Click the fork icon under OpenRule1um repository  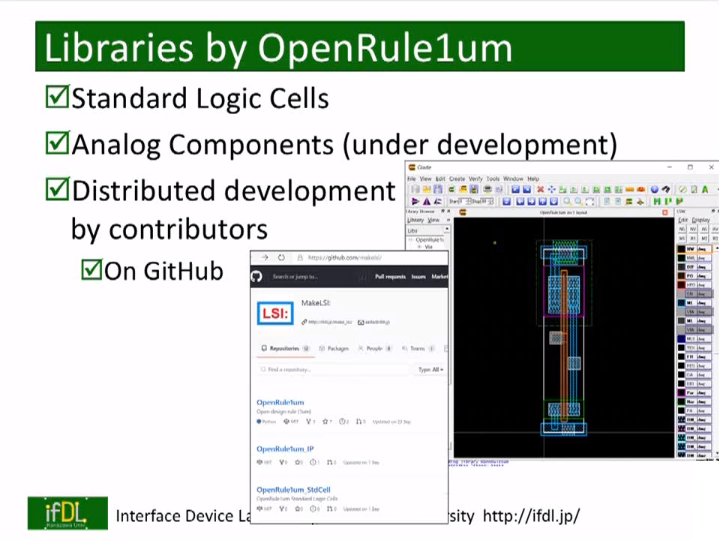tap(308, 421)
